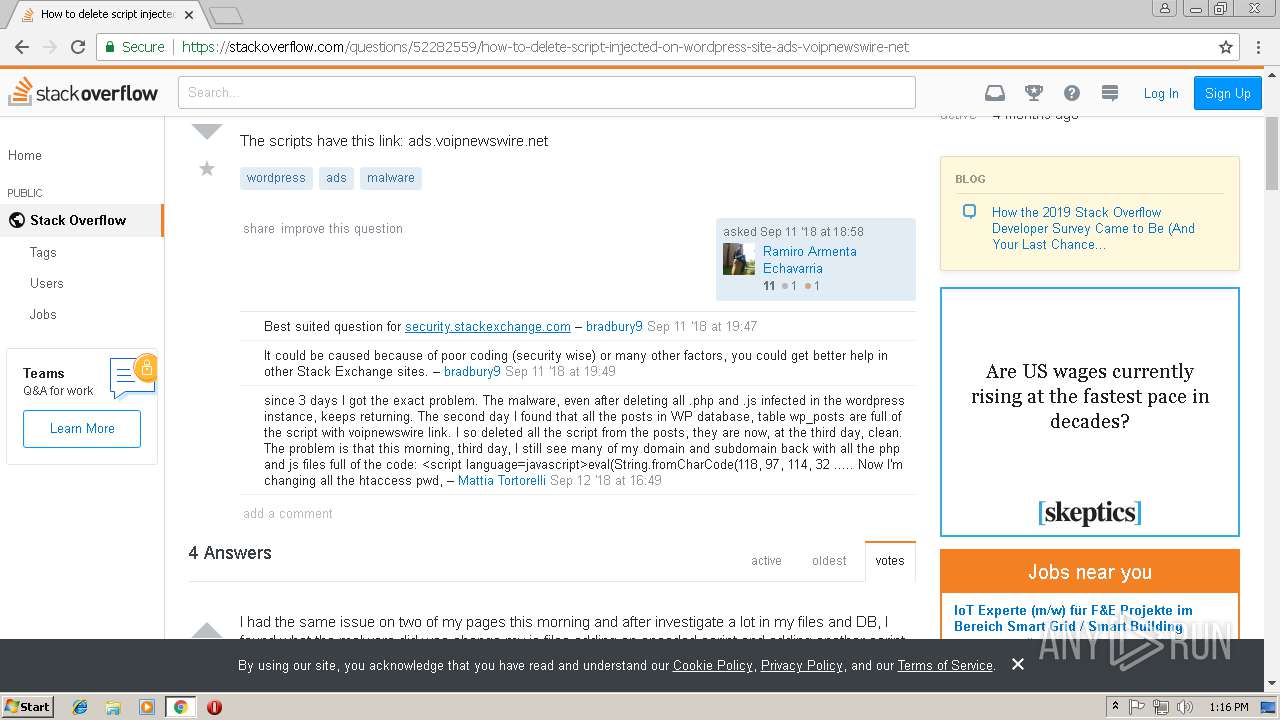Viewport: 1280px width, 720px height.
Task: Open a new browser tab
Action: coord(226,15)
